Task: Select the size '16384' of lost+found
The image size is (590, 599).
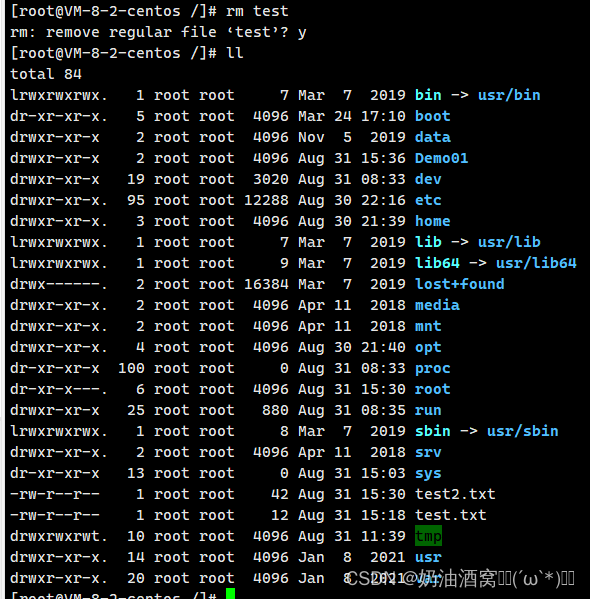Action: tap(266, 284)
